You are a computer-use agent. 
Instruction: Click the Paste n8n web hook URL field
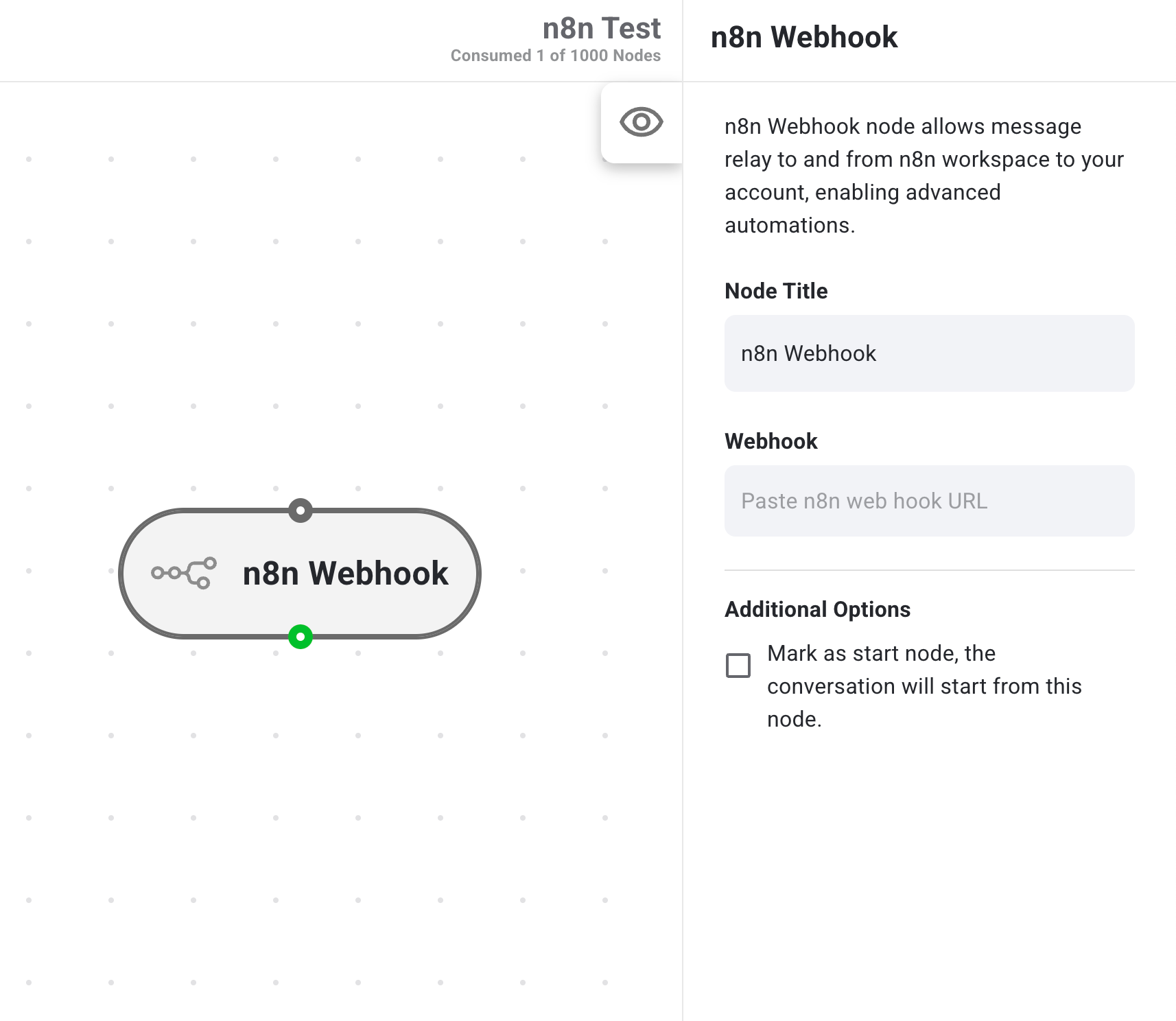click(929, 501)
